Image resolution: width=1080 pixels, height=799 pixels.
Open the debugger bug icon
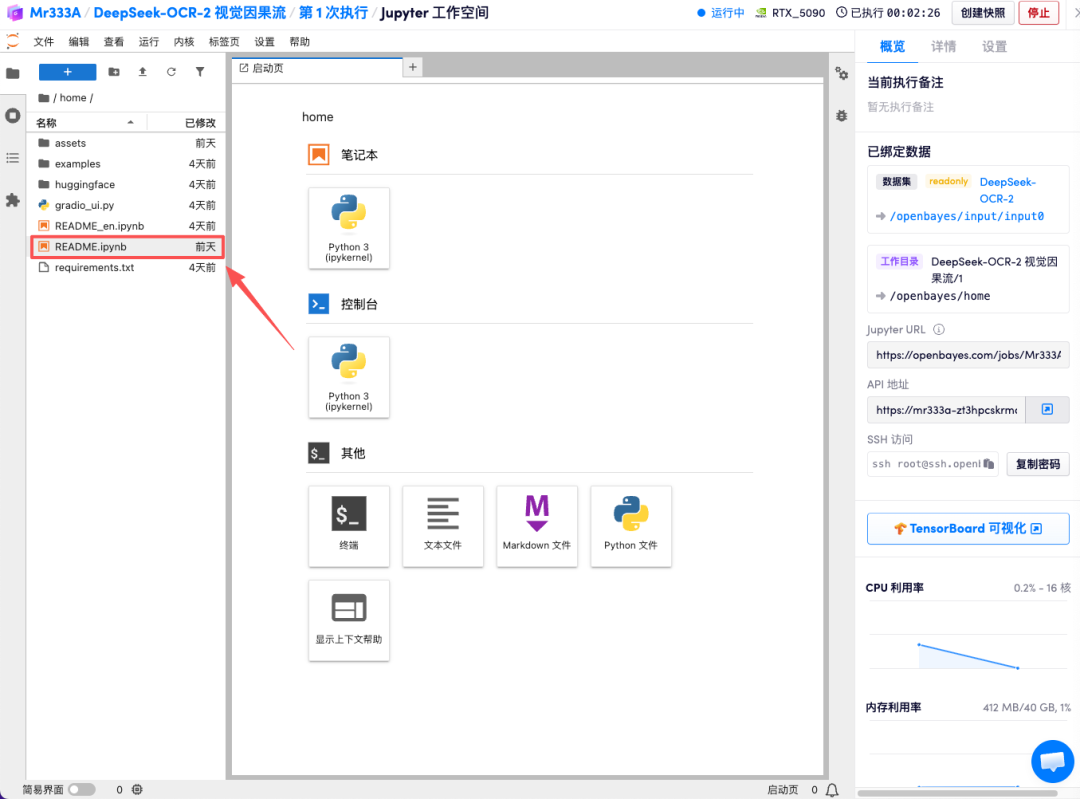pos(842,116)
